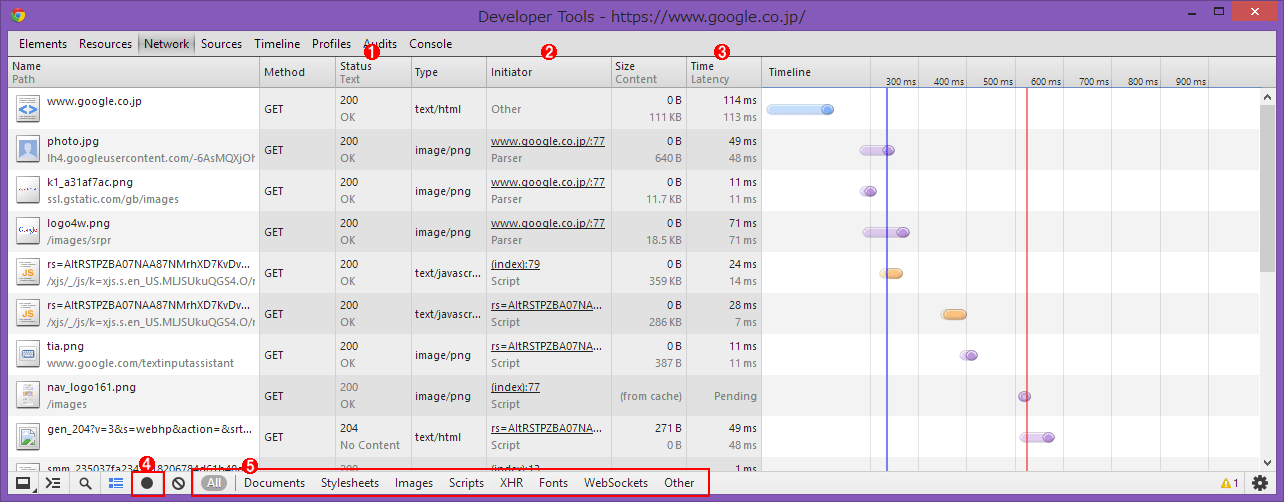Filter requests by Fonts
The width and height of the screenshot is (1284, 502).
[553, 483]
